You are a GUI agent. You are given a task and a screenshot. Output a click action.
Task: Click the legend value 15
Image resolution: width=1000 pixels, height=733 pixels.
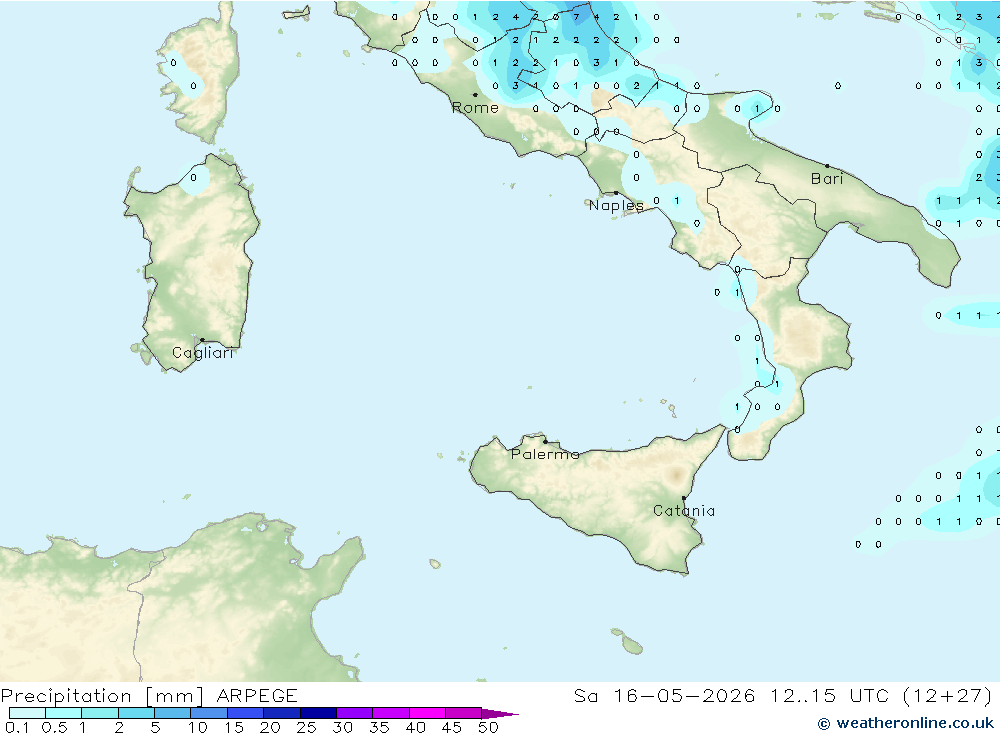[x=234, y=727]
